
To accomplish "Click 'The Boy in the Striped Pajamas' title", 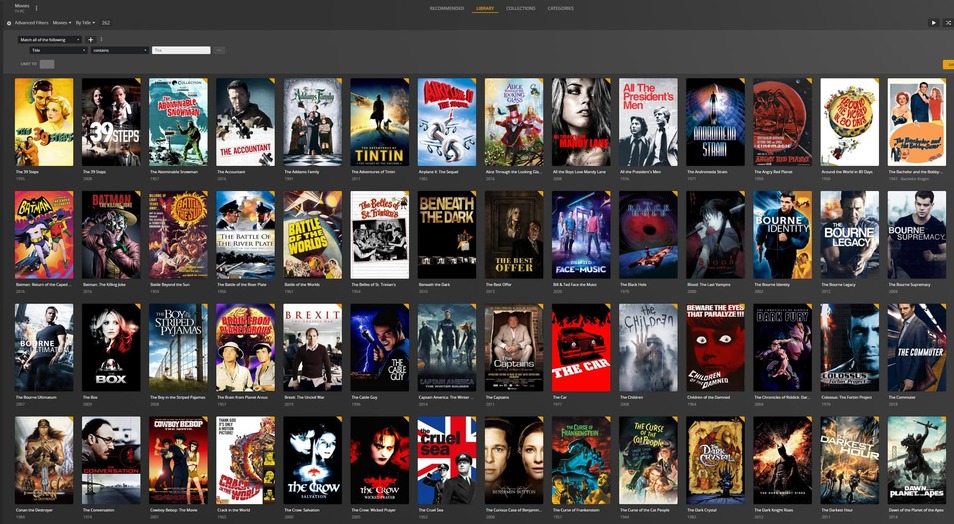I will point(178,397).
